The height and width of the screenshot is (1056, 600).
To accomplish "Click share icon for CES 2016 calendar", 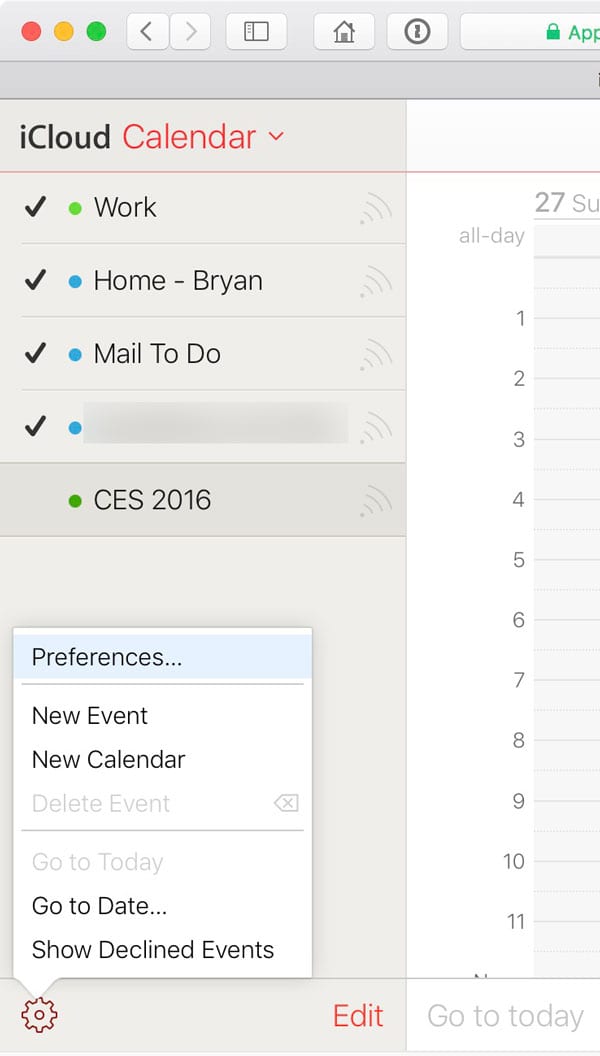I will point(376,500).
